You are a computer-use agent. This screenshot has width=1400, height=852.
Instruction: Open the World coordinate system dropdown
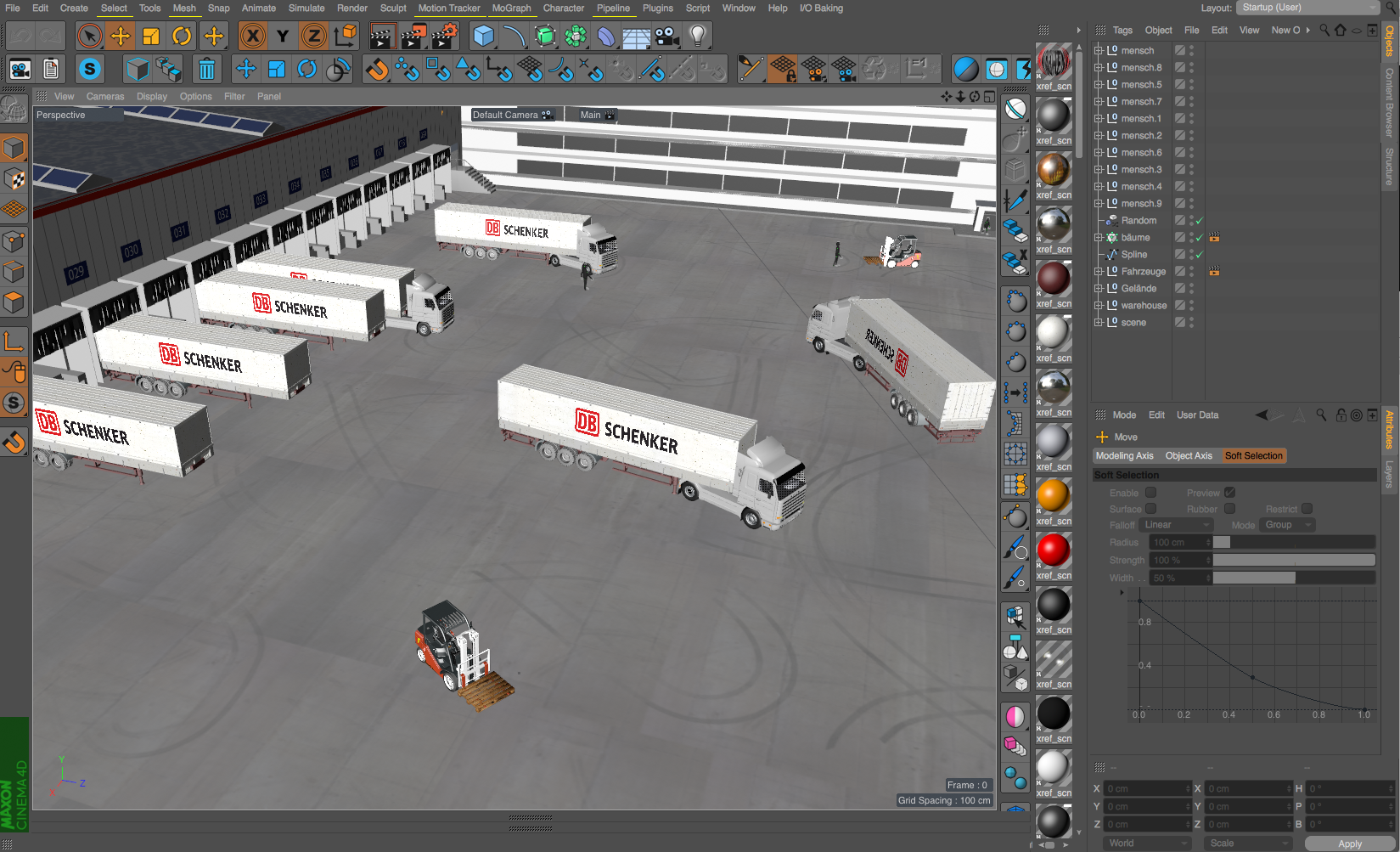point(1148,844)
